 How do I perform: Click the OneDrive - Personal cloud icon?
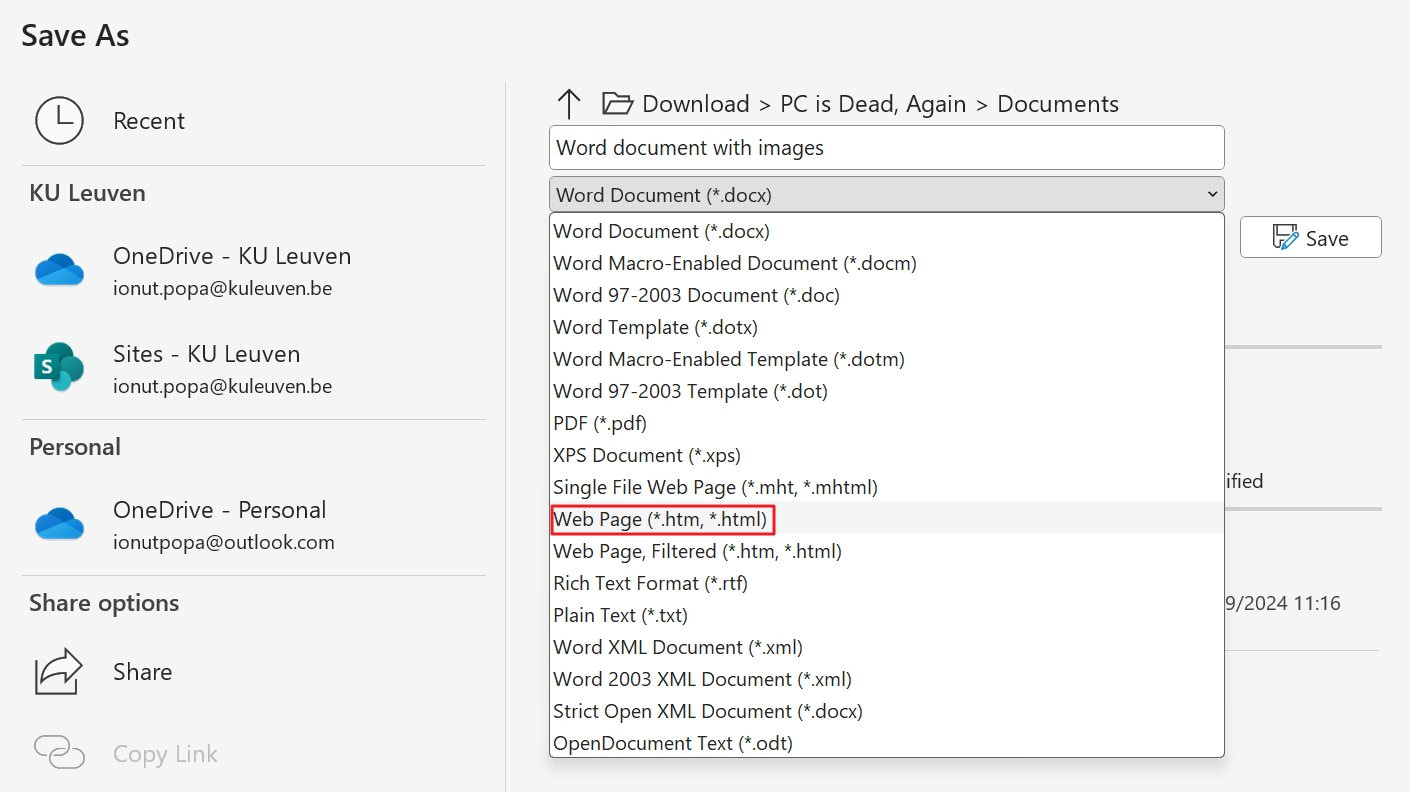(x=59, y=524)
